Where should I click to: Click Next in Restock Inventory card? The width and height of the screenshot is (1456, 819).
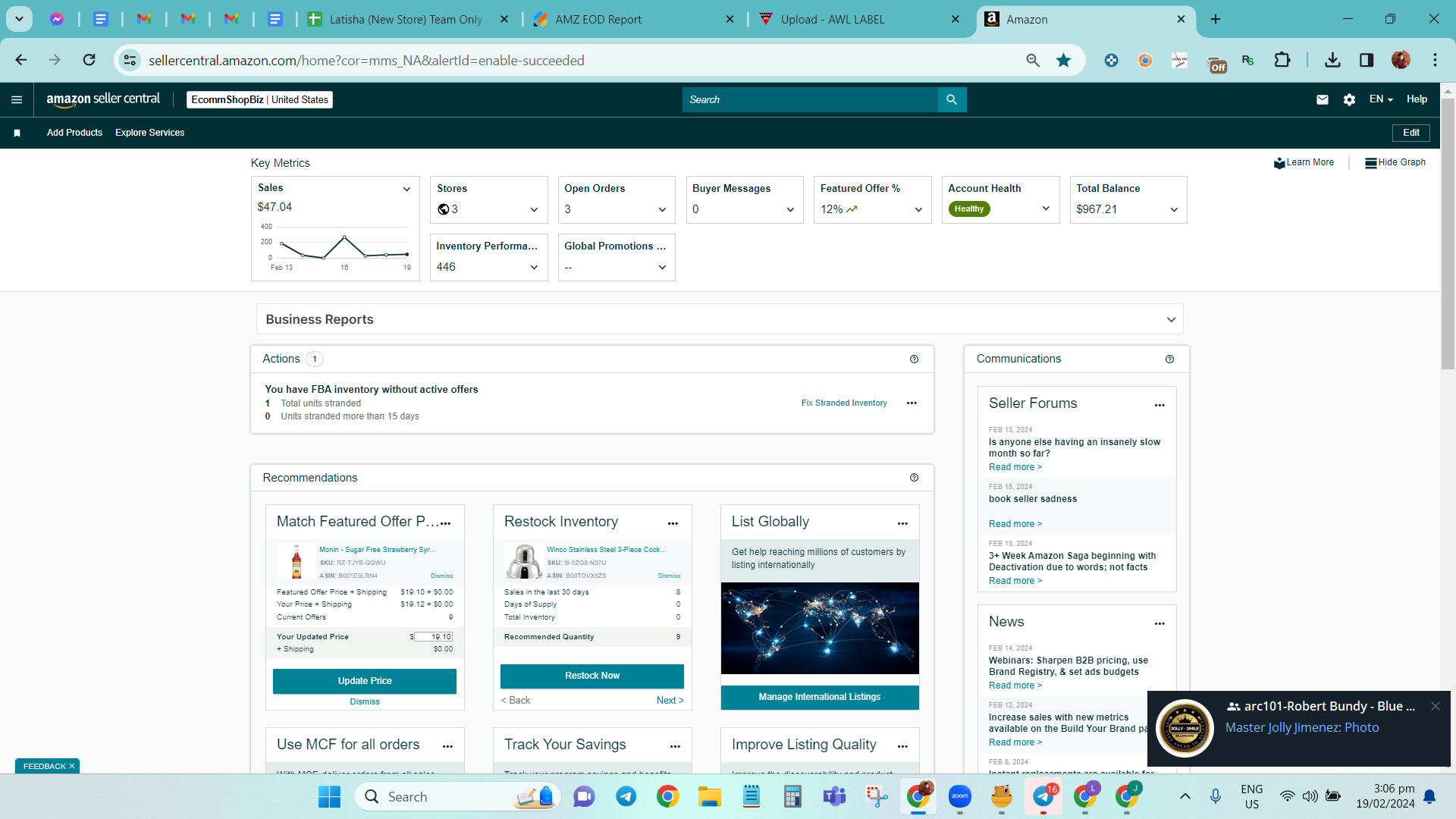pyautogui.click(x=670, y=701)
